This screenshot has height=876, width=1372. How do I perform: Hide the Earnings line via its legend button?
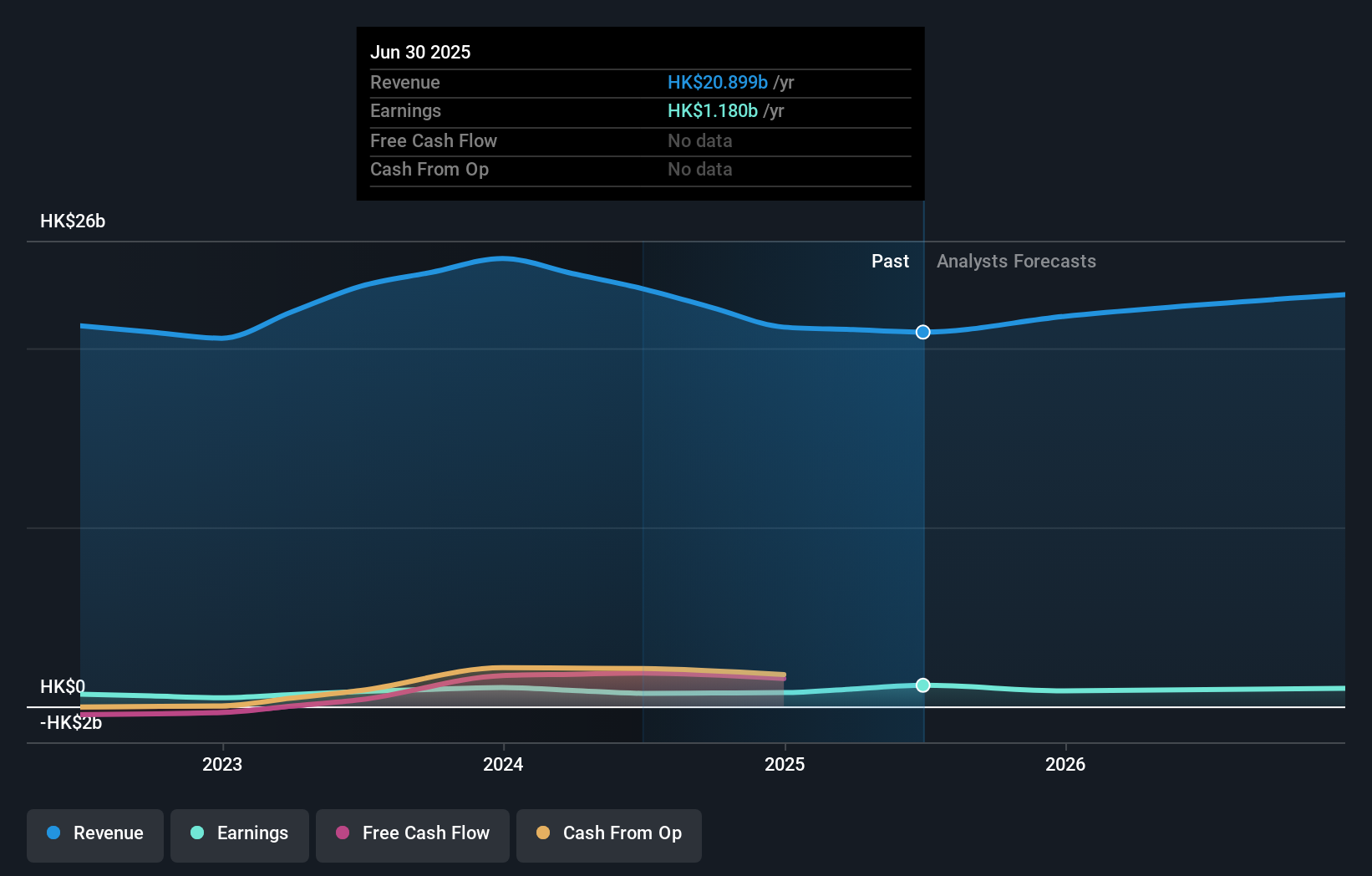pyautogui.click(x=239, y=833)
